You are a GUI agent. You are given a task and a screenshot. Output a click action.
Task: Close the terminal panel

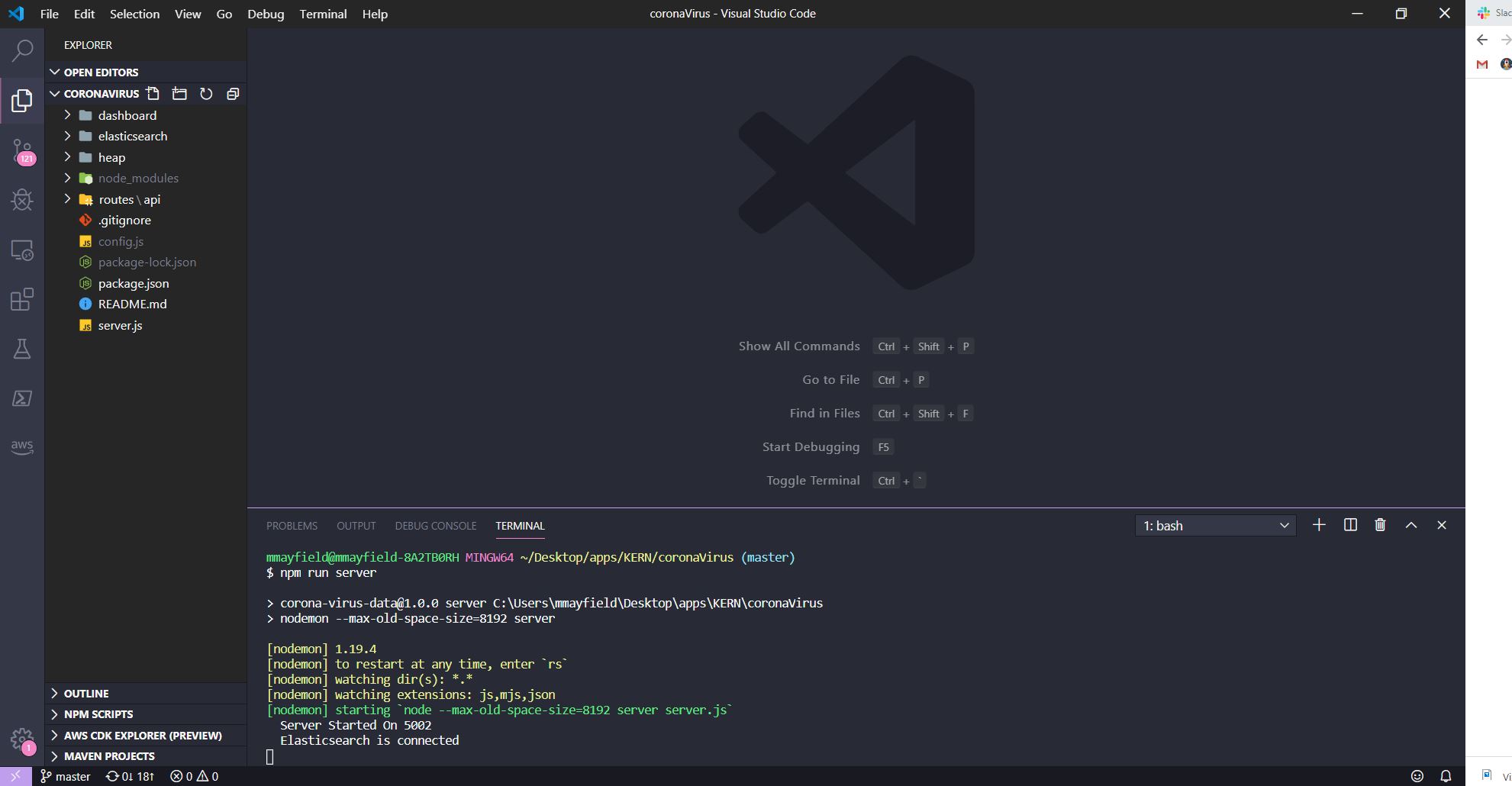[1442, 525]
